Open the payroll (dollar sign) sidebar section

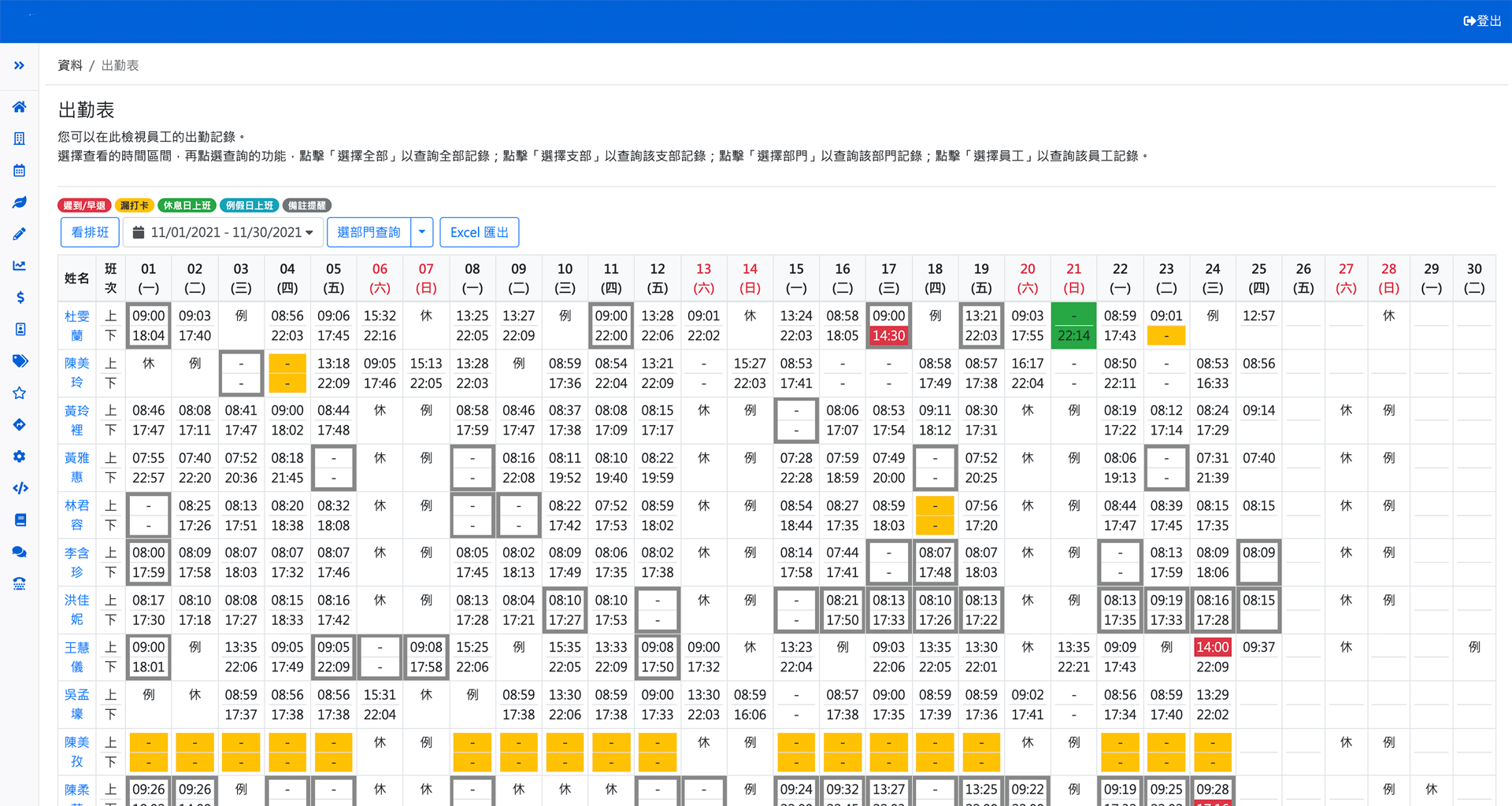pyautogui.click(x=20, y=298)
